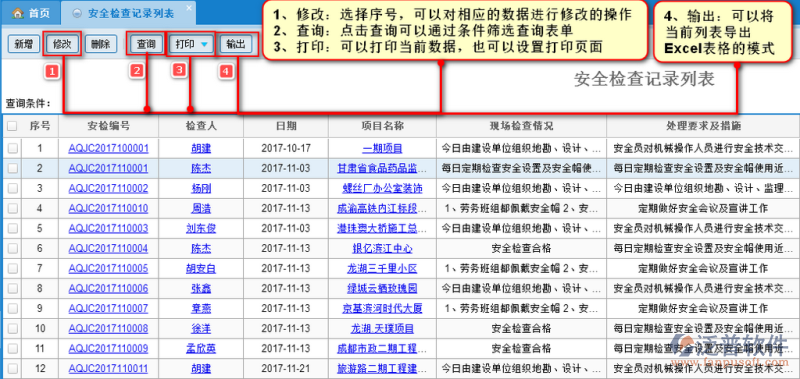This screenshot has height=379, width=800.
Task: Click the 修改 button
Action: click(x=62, y=44)
